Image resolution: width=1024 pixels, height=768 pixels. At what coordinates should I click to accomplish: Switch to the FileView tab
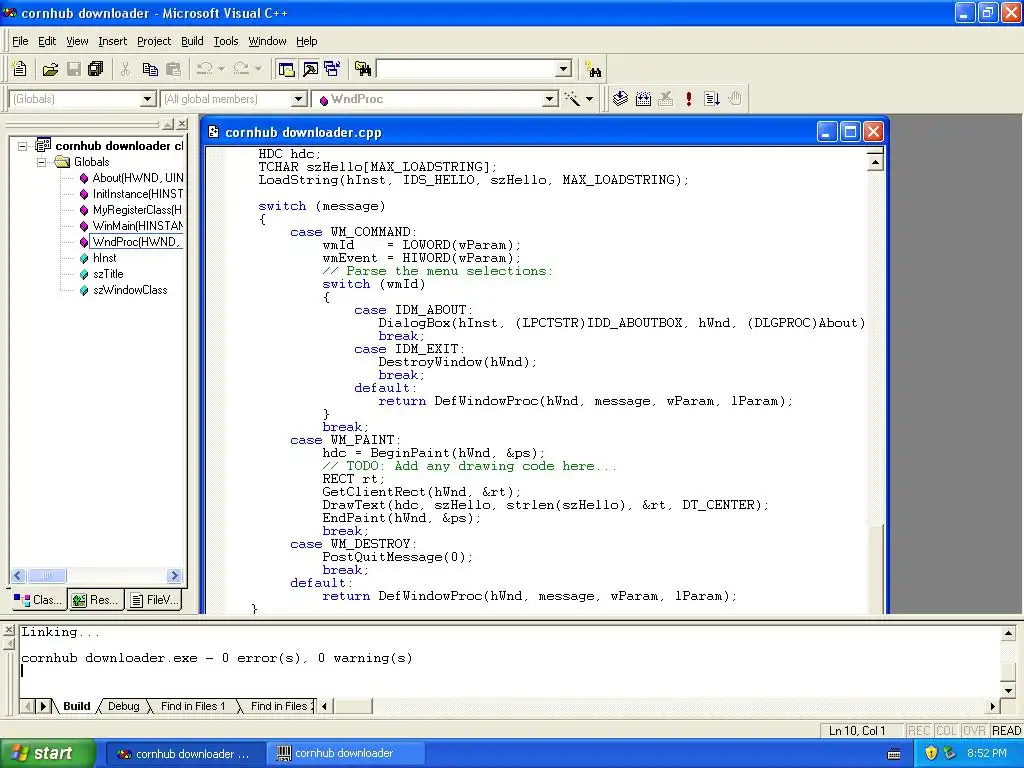(153, 600)
